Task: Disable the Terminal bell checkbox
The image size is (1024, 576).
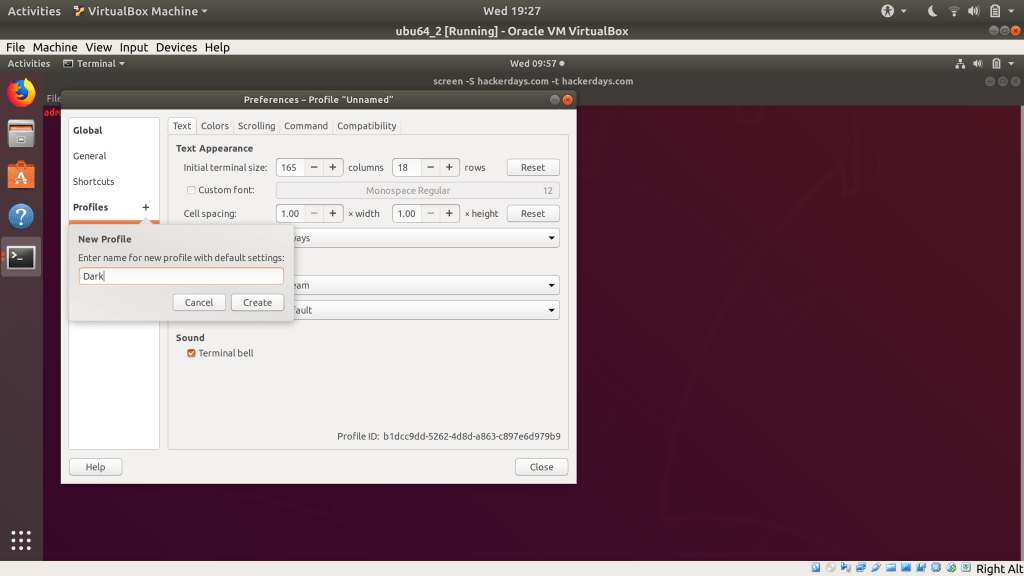Action: pos(191,353)
